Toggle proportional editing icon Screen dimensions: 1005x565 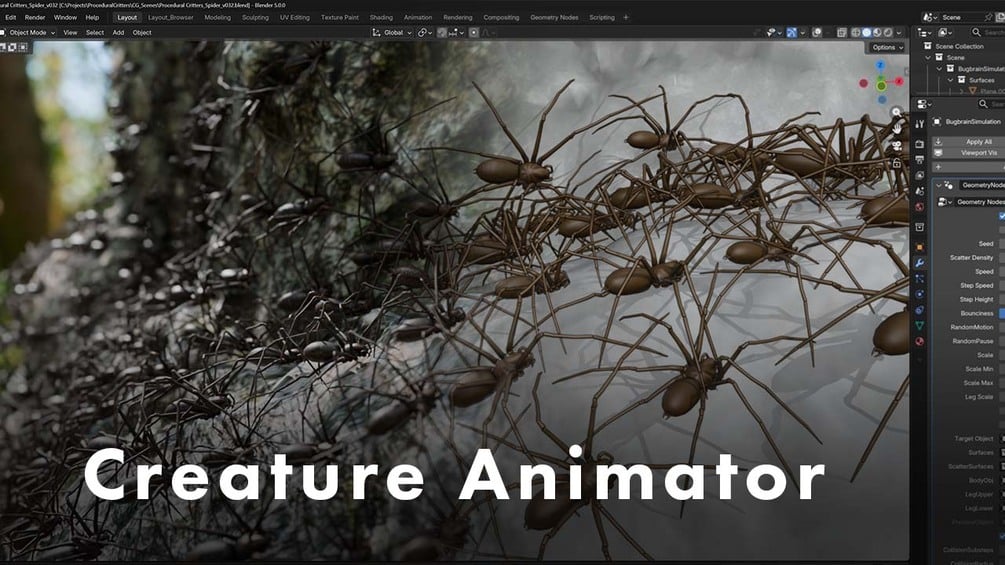tap(474, 32)
